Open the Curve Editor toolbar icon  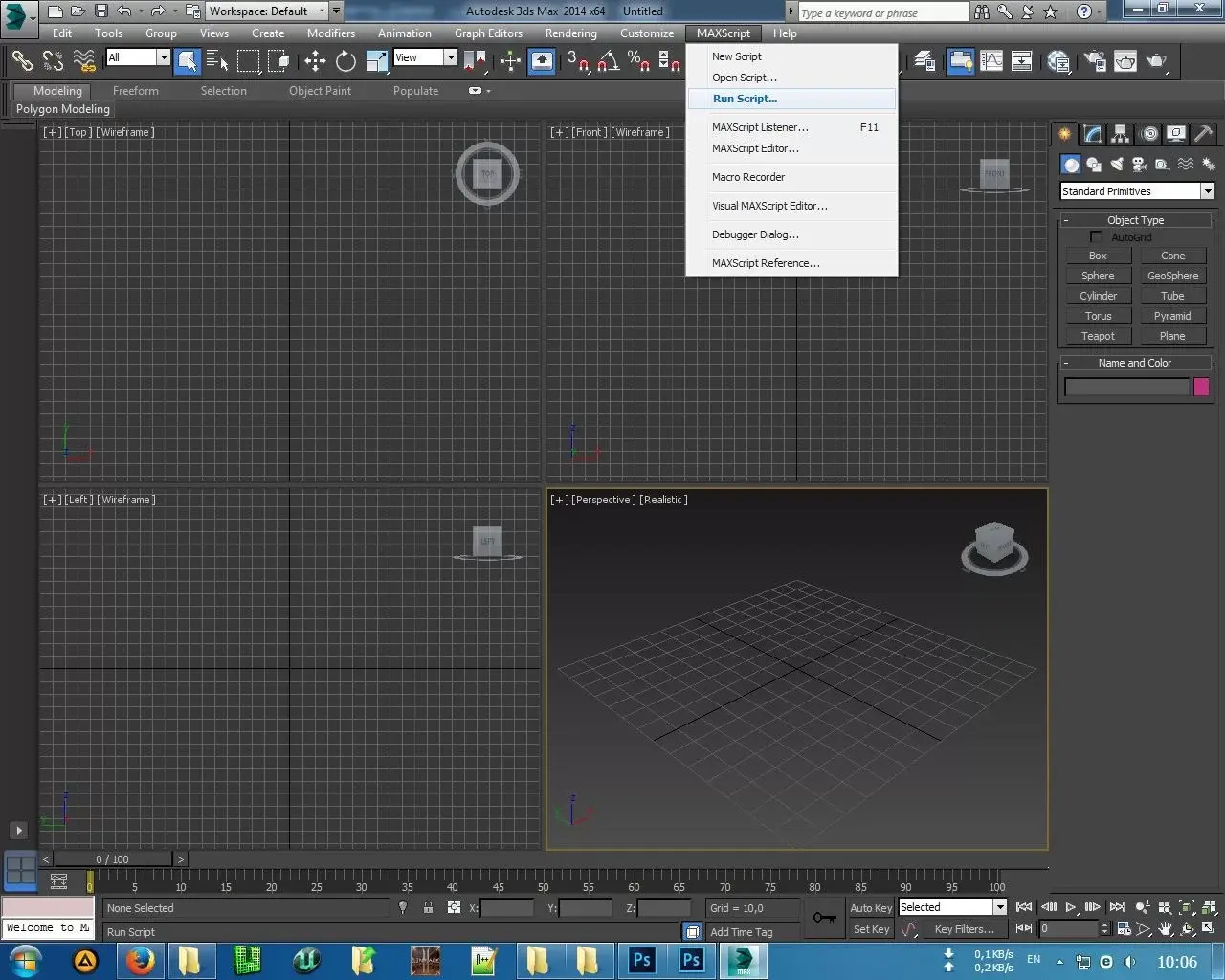[991, 61]
